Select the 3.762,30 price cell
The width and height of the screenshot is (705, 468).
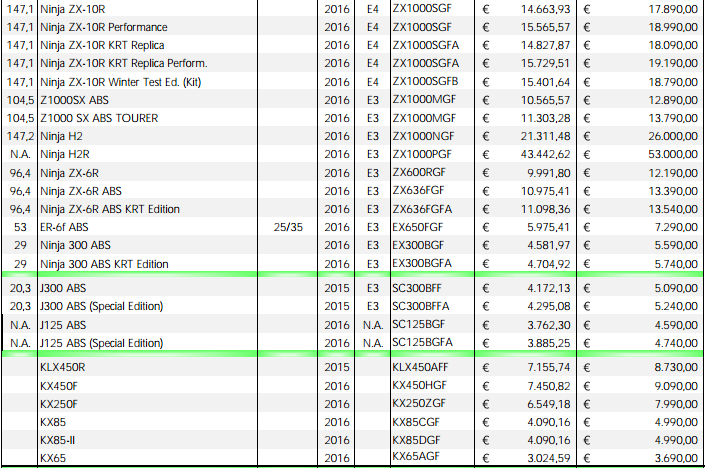[549, 325]
